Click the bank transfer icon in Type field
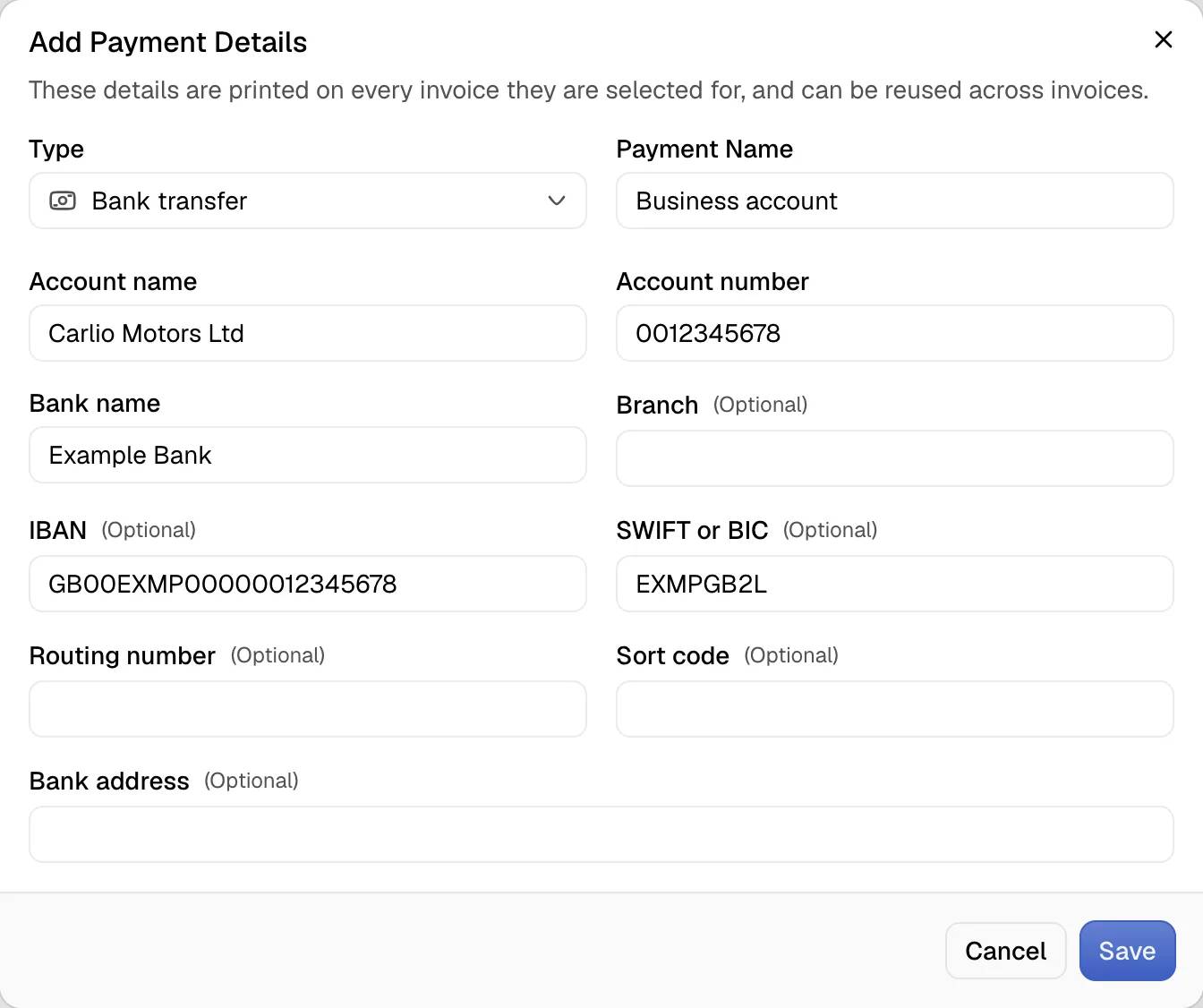Image resolution: width=1203 pixels, height=1008 pixels. pyautogui.click(x=63, y=201)
